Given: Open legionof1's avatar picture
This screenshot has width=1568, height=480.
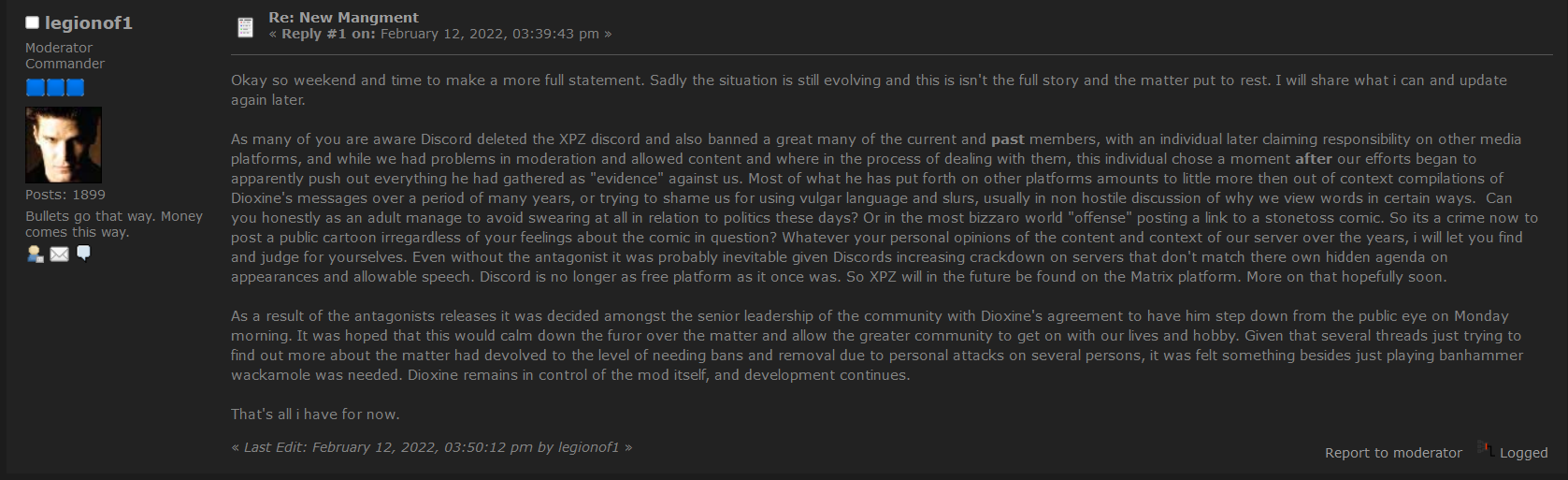Looking at the screenshot, I should coord(64,144).
